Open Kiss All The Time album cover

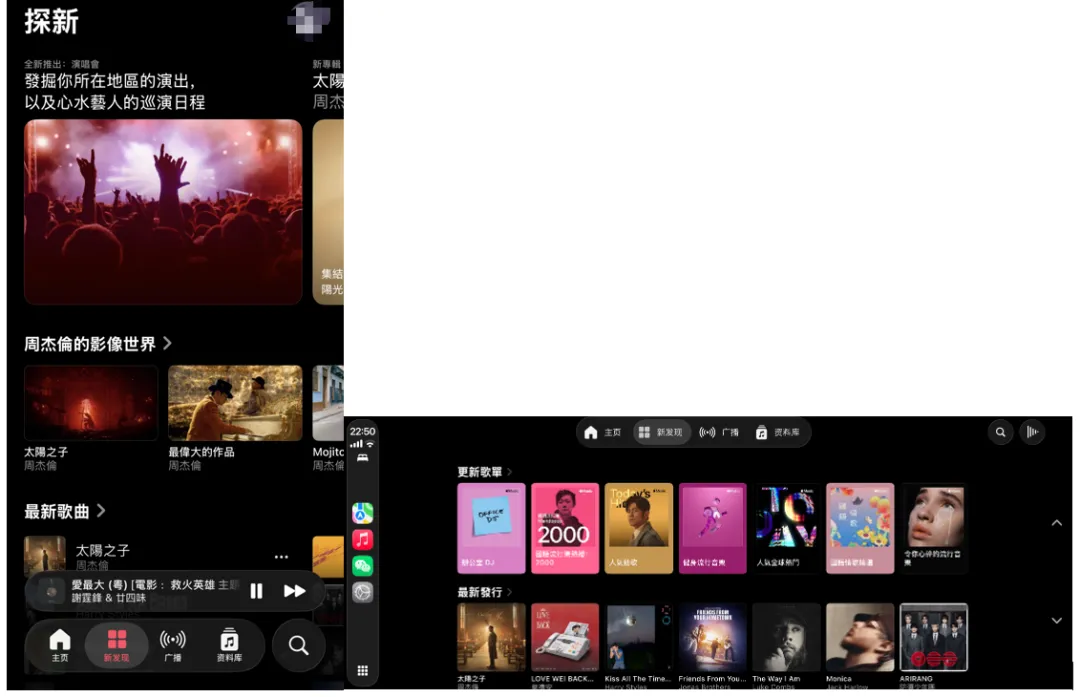pos(638,637)
